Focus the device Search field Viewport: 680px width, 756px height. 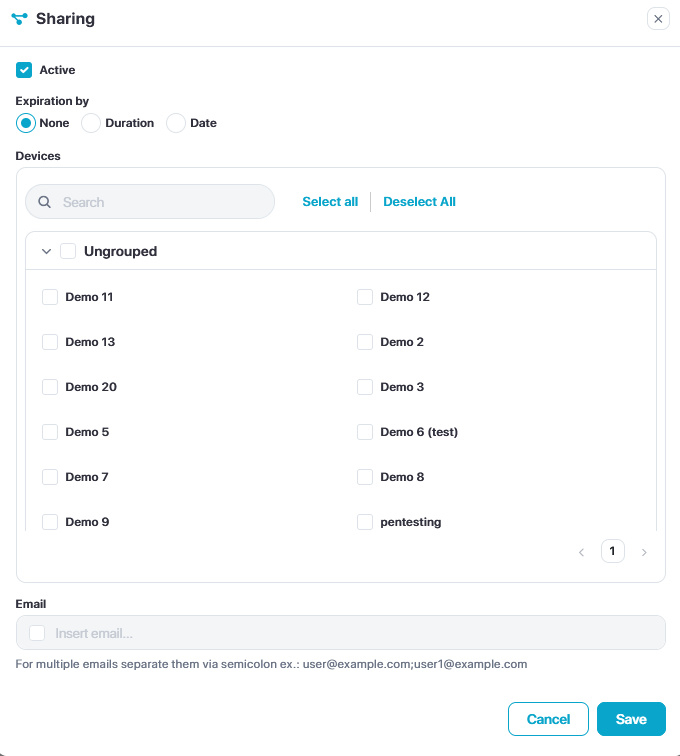pos(160,202)
